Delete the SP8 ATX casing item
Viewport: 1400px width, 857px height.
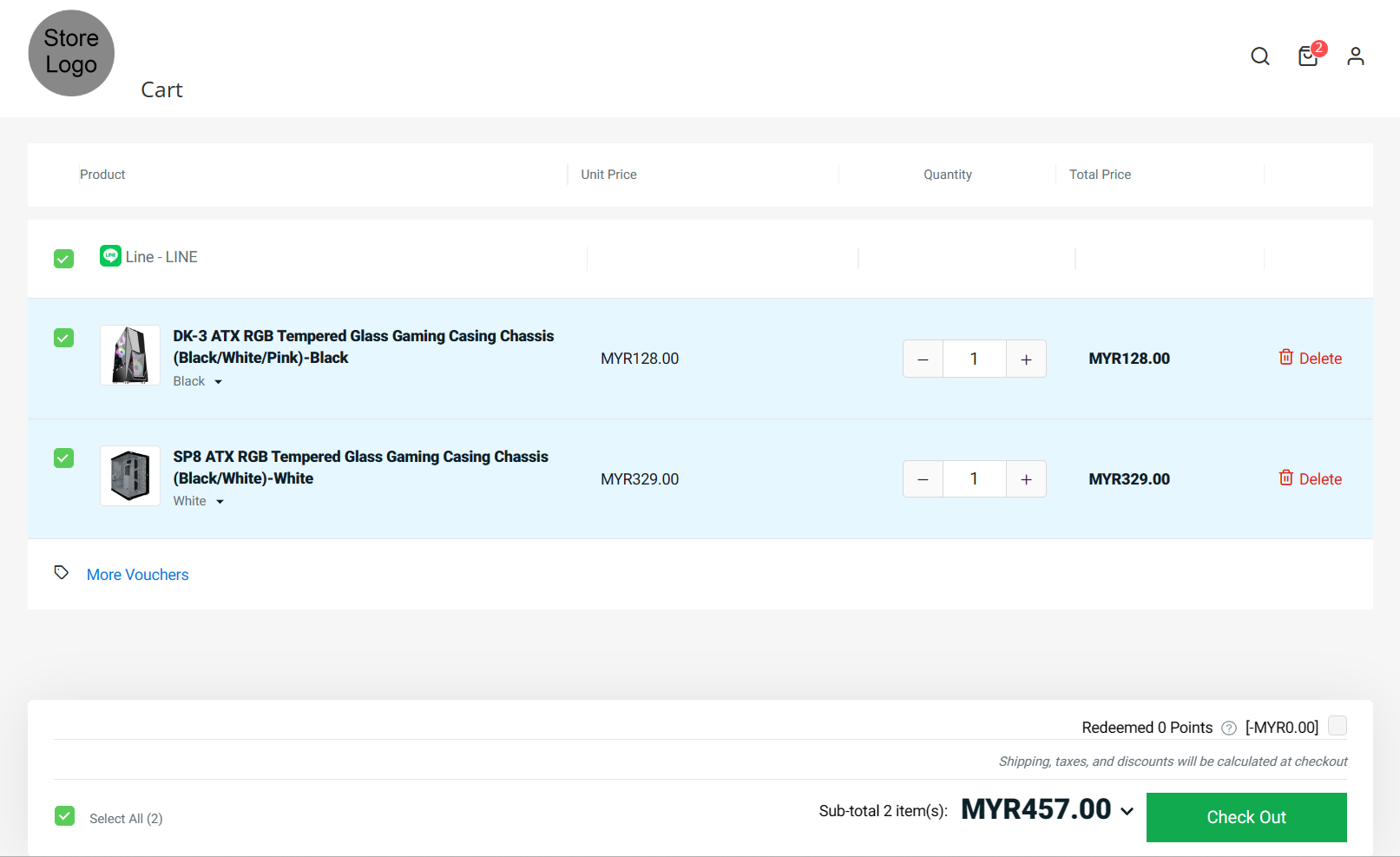click(x=1310, y=479)
